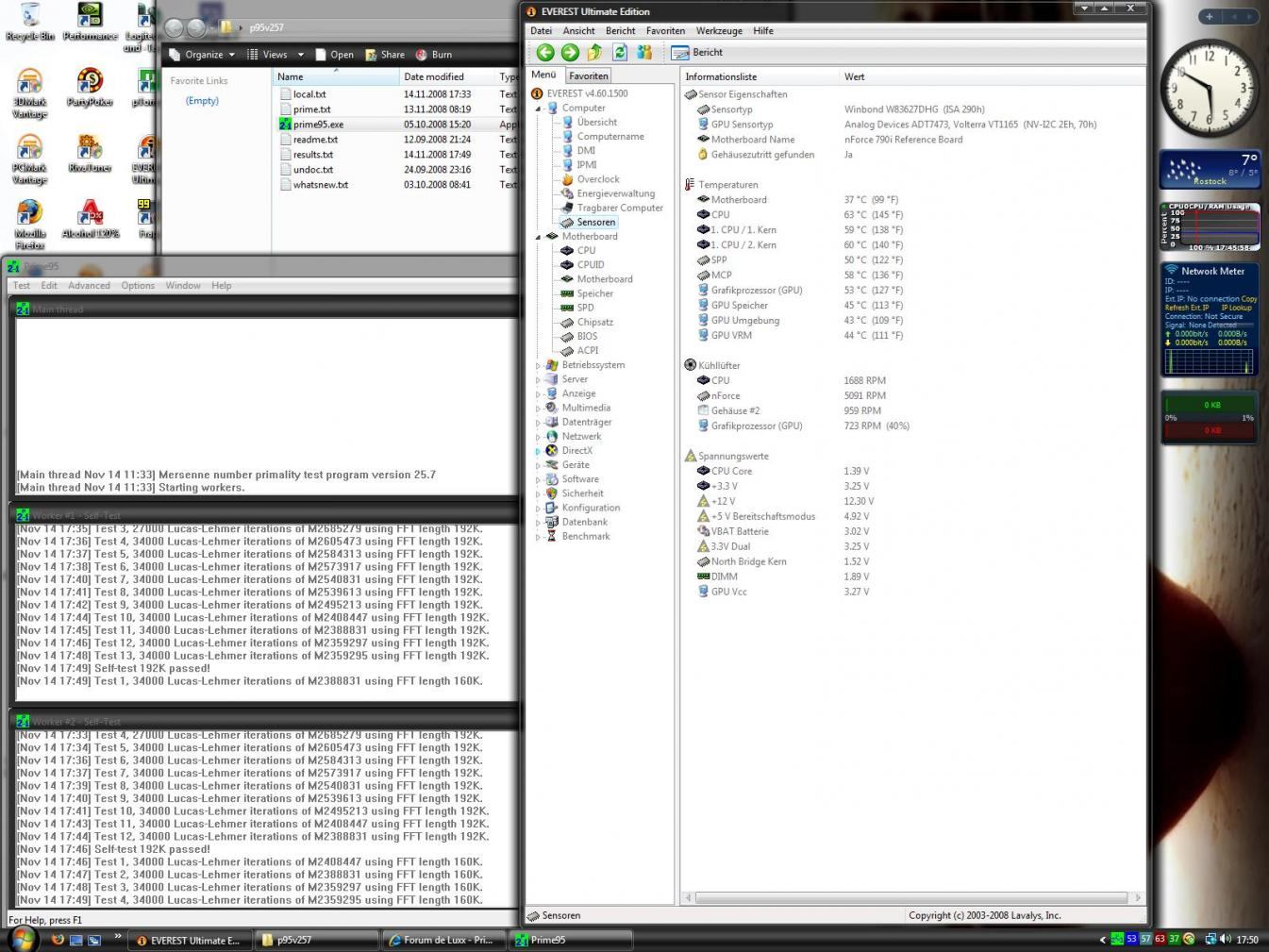
Task: Click Burn in the Explorer toolbar
Action: pyautogui.click(x=434, y=55)
